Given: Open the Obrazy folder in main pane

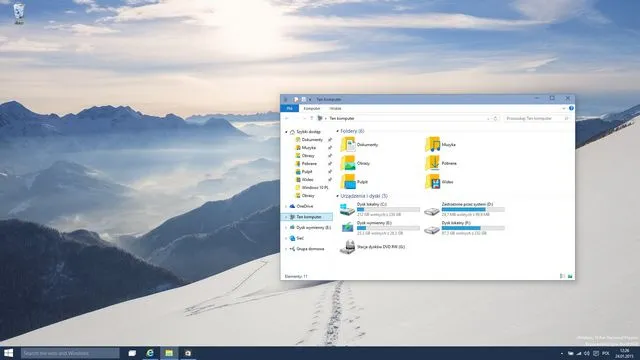Looking at the screenshot, I should 355,163.
